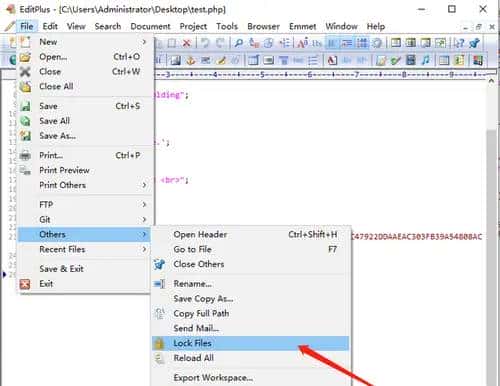Select Rename... in the submenu

(250, 284)
